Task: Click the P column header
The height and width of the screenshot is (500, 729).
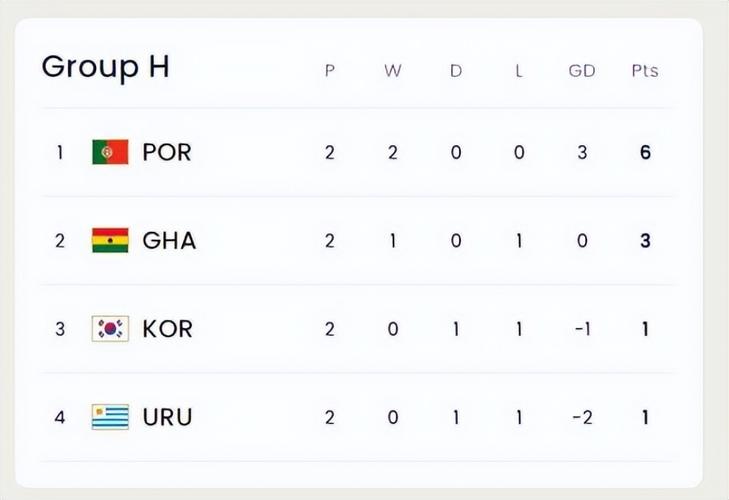Action: point(330,71)
